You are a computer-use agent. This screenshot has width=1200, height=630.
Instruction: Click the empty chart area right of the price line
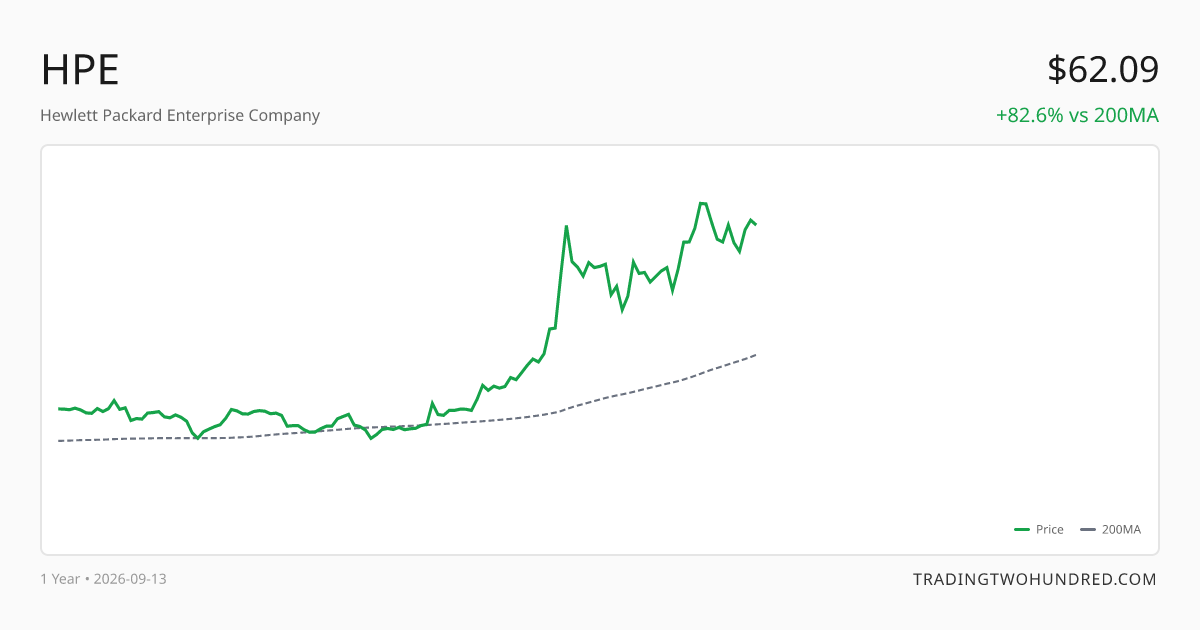950,350
